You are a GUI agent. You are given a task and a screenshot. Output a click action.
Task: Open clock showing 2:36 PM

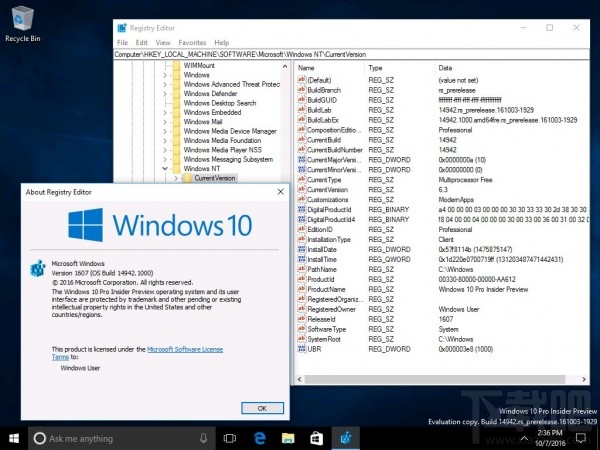tap(550, 438)
